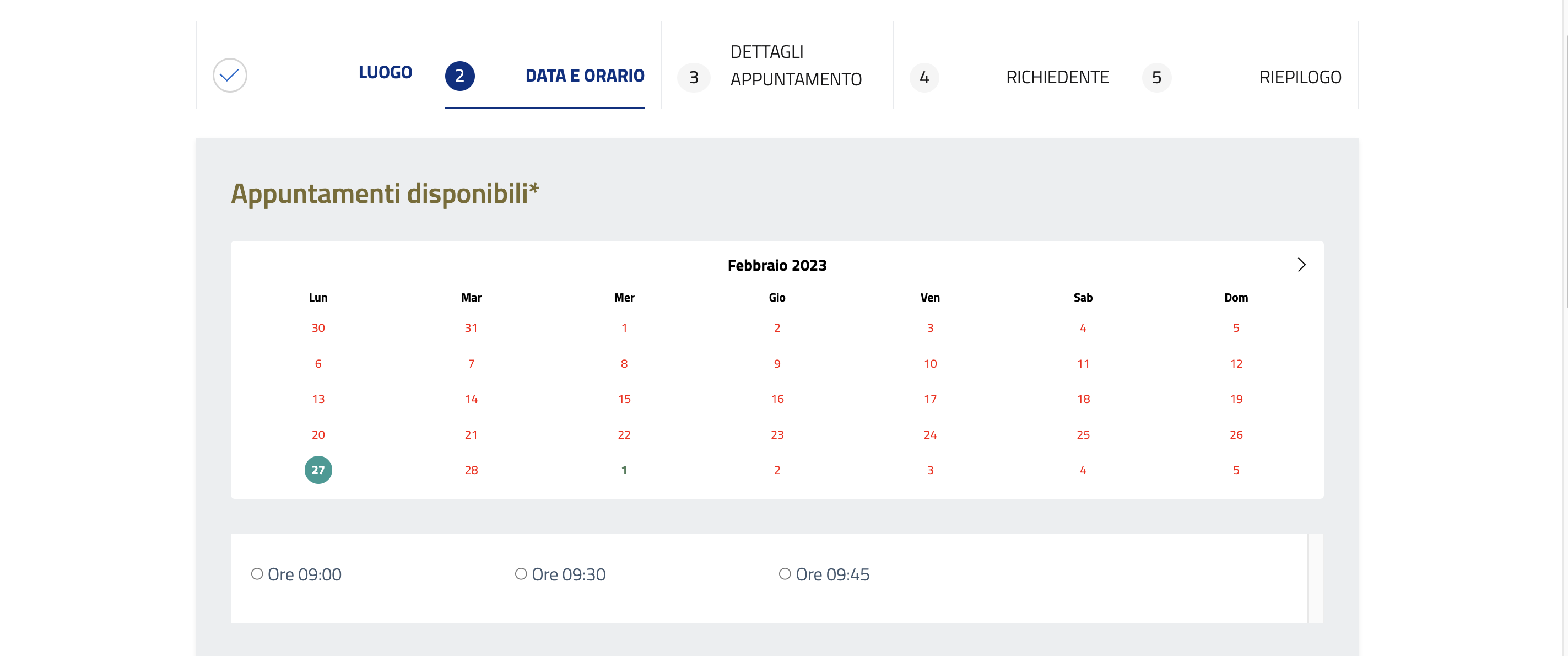Screen dimensions: 1568x656
Task: Pick the Ore 09:45 appointment time
Action: (x=785, y=574)
